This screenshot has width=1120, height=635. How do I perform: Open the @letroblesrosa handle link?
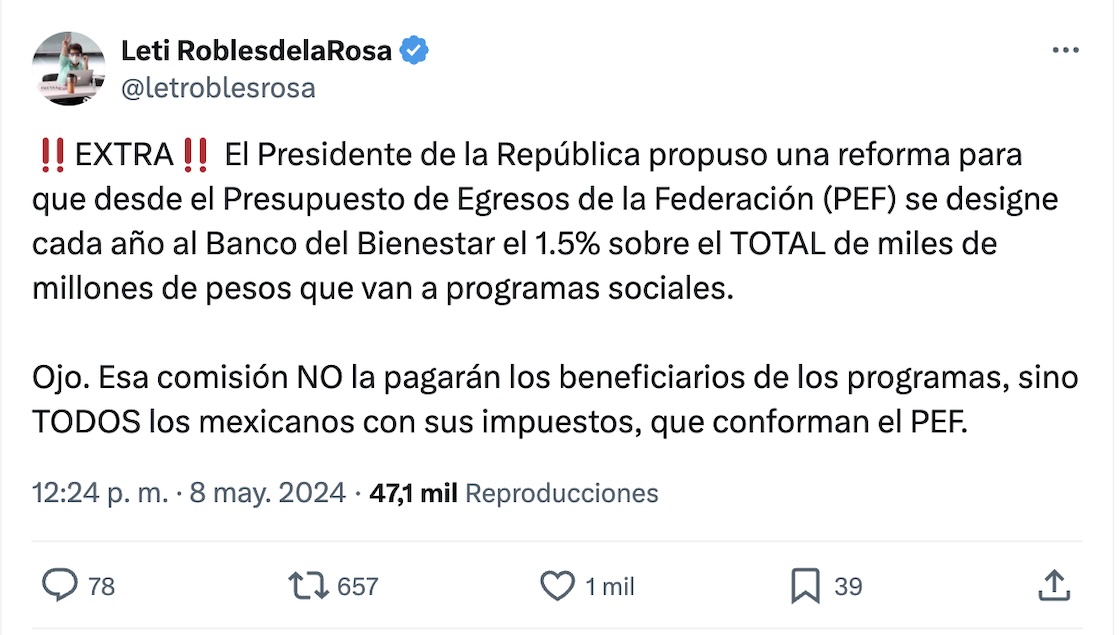pyautogui.click(x=218, y=88)
